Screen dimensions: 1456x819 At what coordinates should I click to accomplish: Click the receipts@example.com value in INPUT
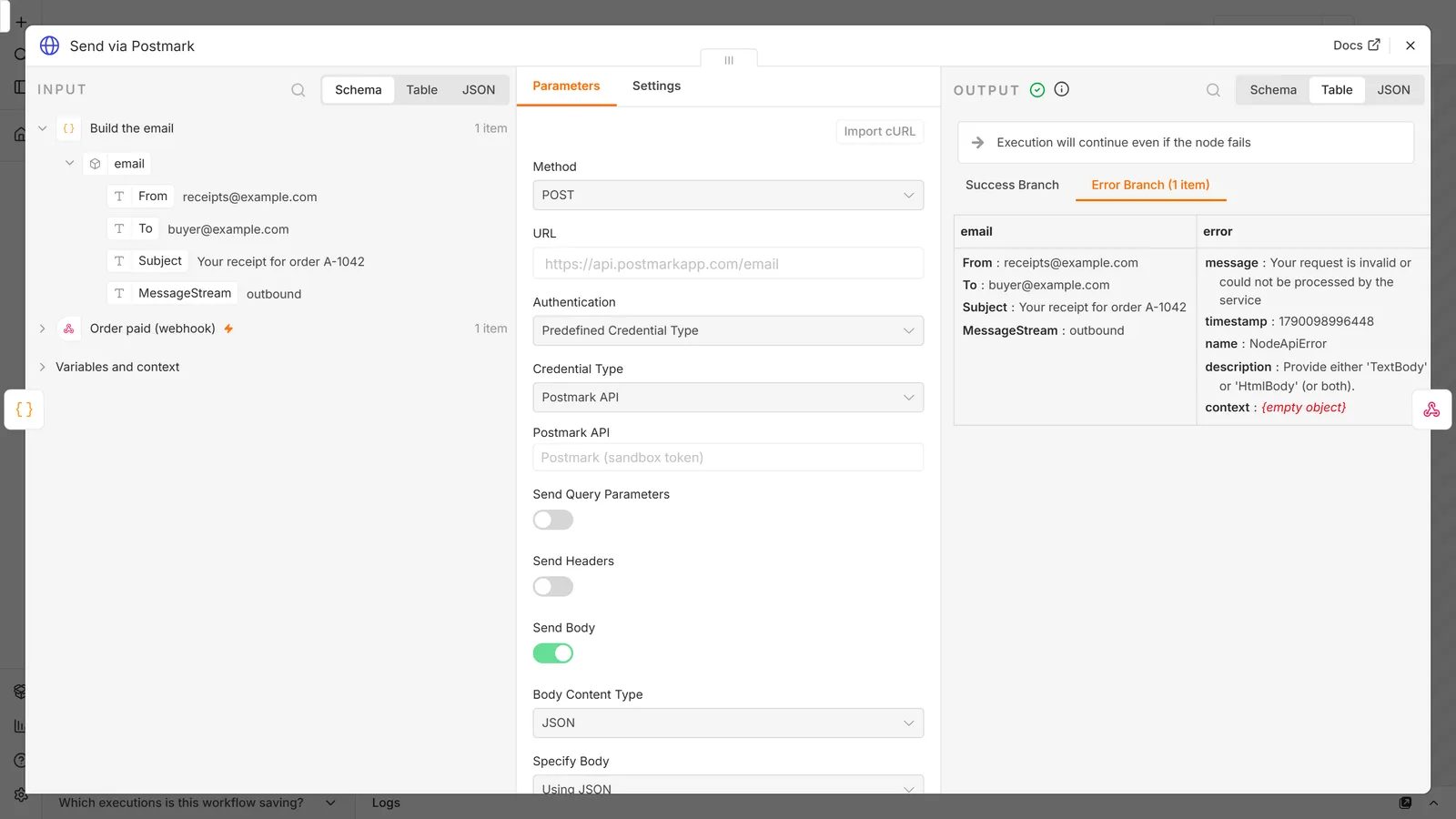tap(250, 197)
